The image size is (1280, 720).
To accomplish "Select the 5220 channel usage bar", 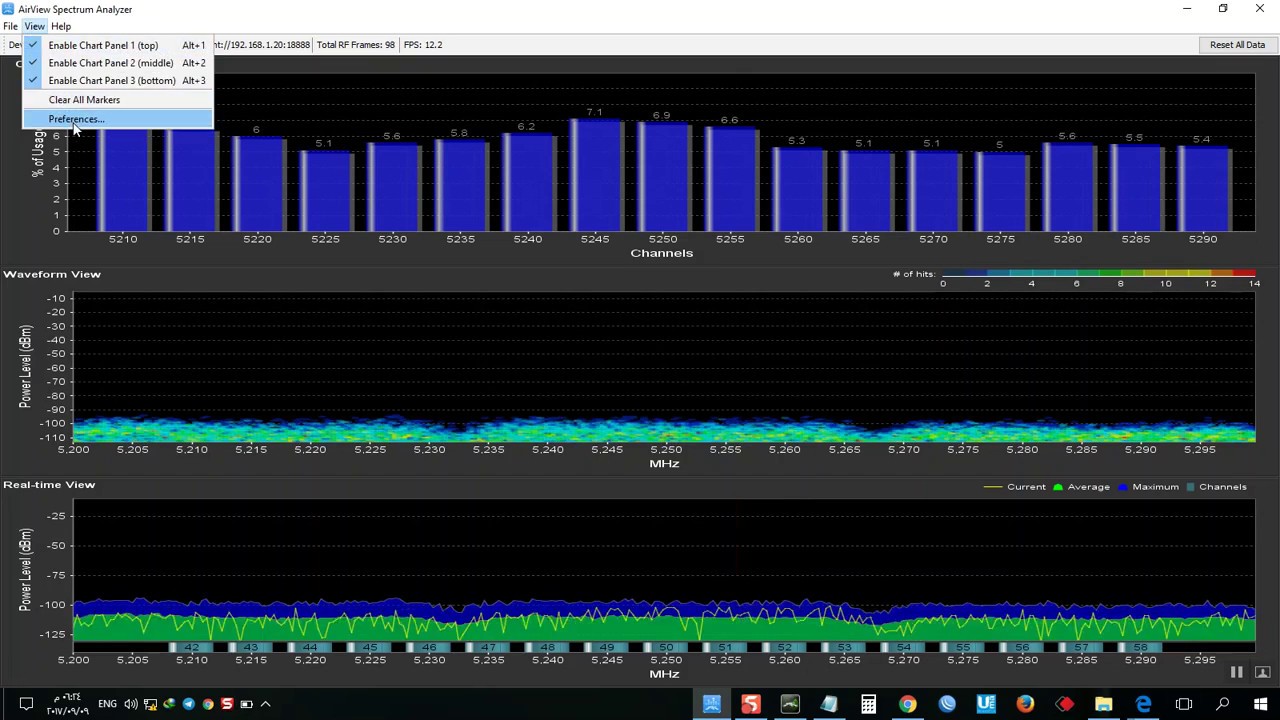I will click(257, 184).
